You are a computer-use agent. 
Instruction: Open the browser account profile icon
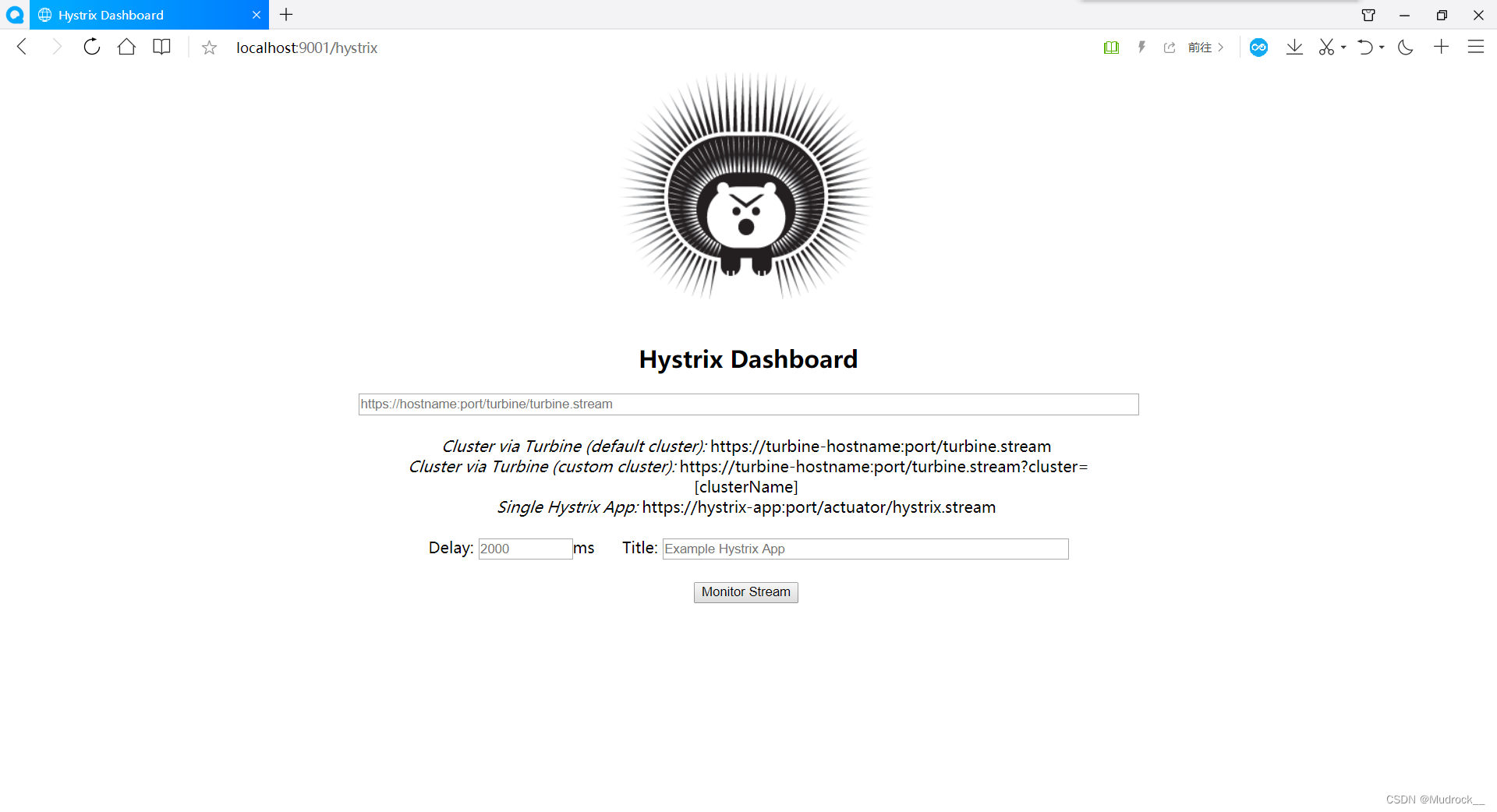(x=1258, y=48)
